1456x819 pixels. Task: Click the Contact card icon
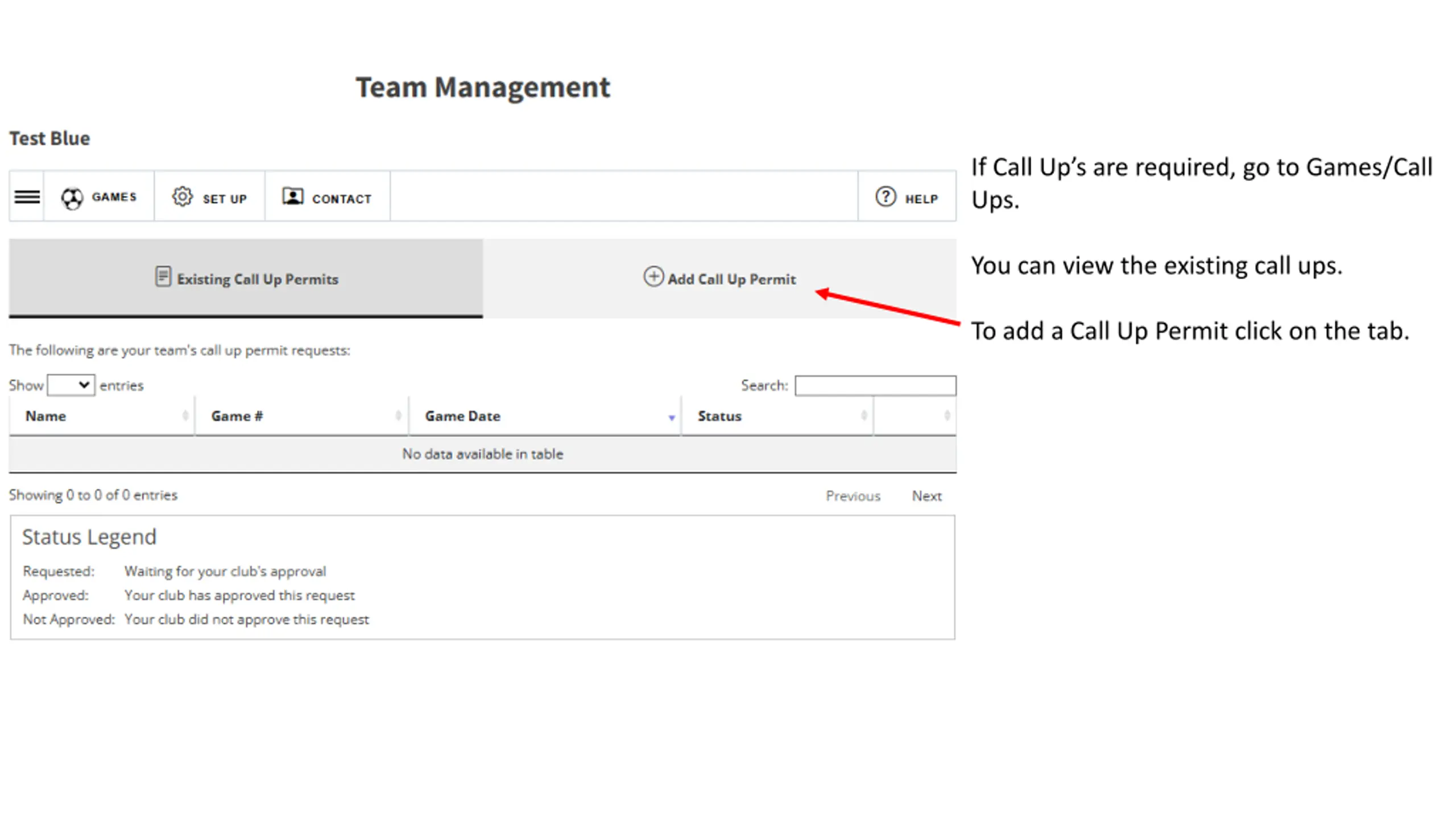coord(293,196)
